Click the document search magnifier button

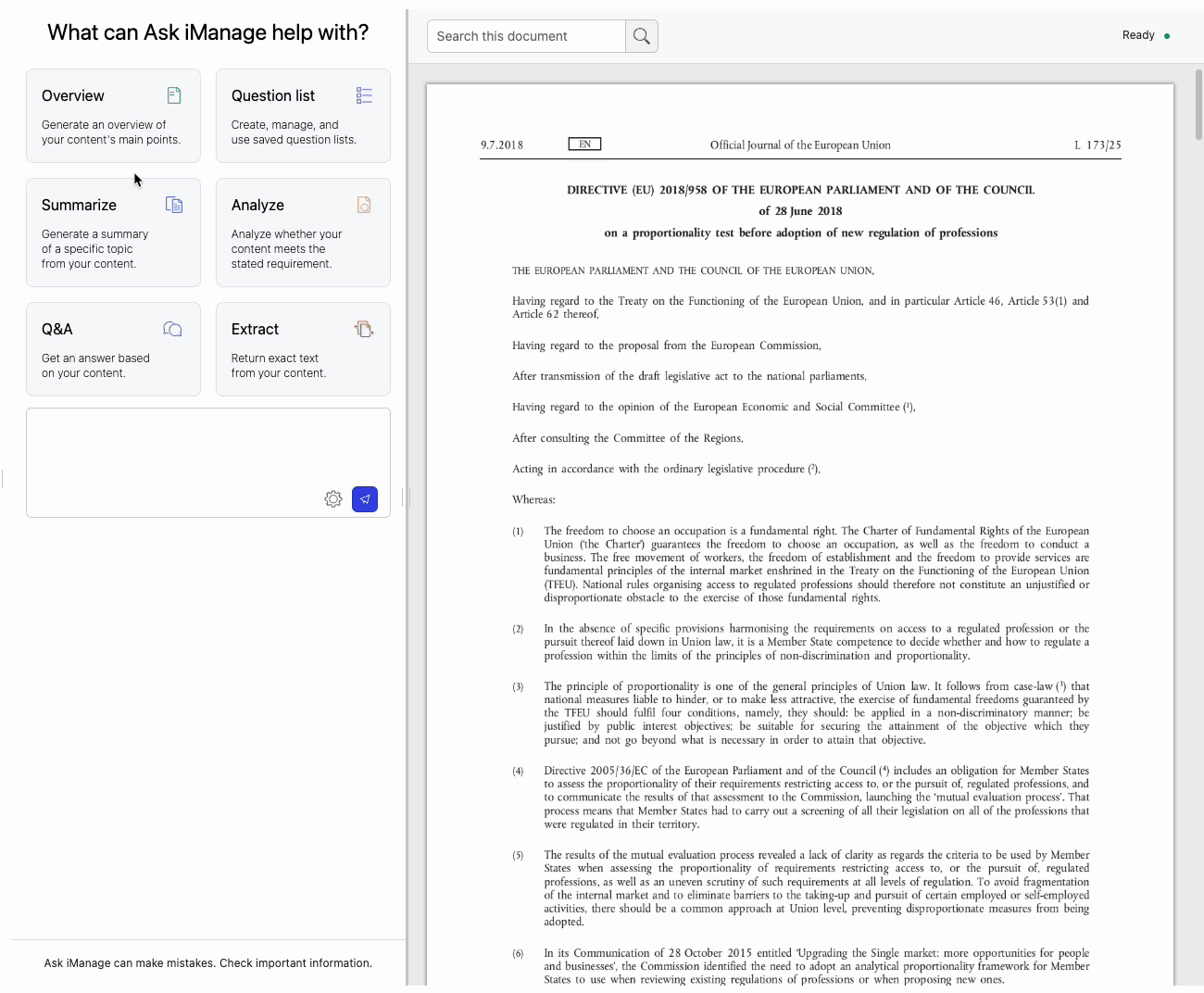point(642,36)
